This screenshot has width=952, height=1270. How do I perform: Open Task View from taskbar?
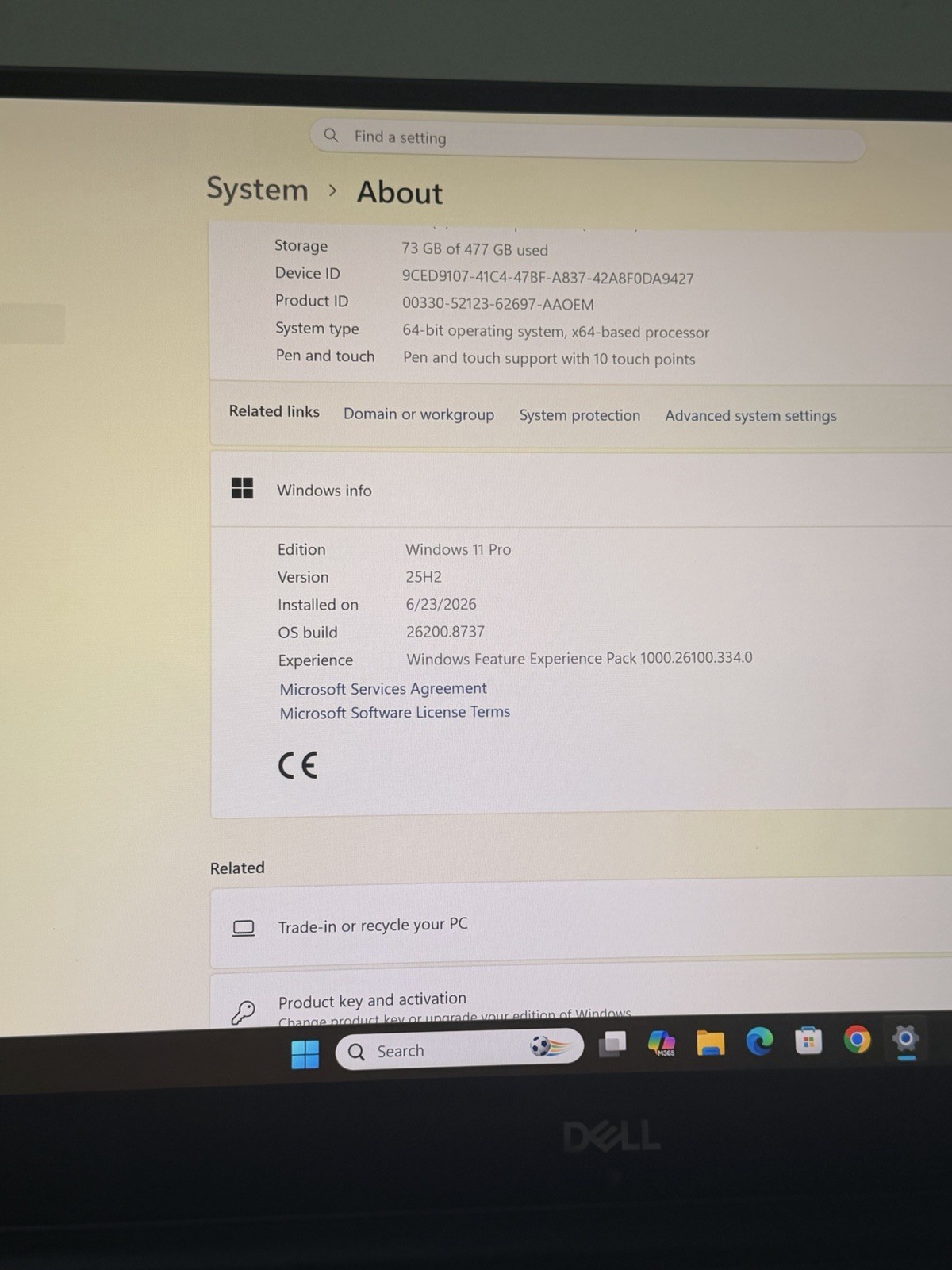tap(612, 1044)
